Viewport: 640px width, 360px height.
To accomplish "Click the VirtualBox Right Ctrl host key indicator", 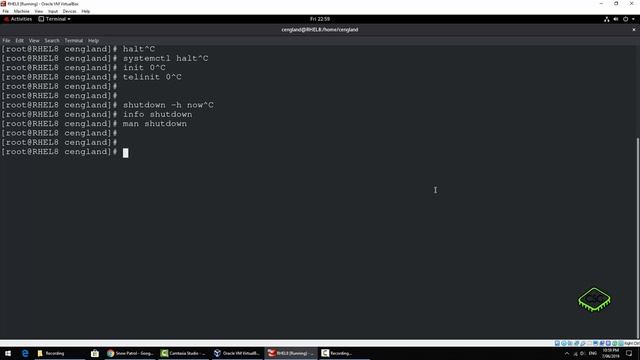I will (632, 343).
